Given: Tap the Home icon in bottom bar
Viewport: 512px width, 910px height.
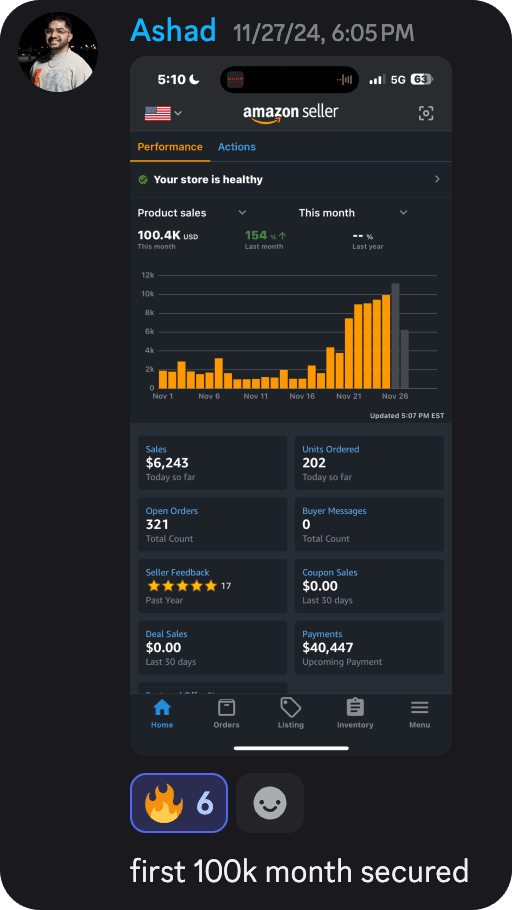Looking at the screenshot, I should point(162,707).
